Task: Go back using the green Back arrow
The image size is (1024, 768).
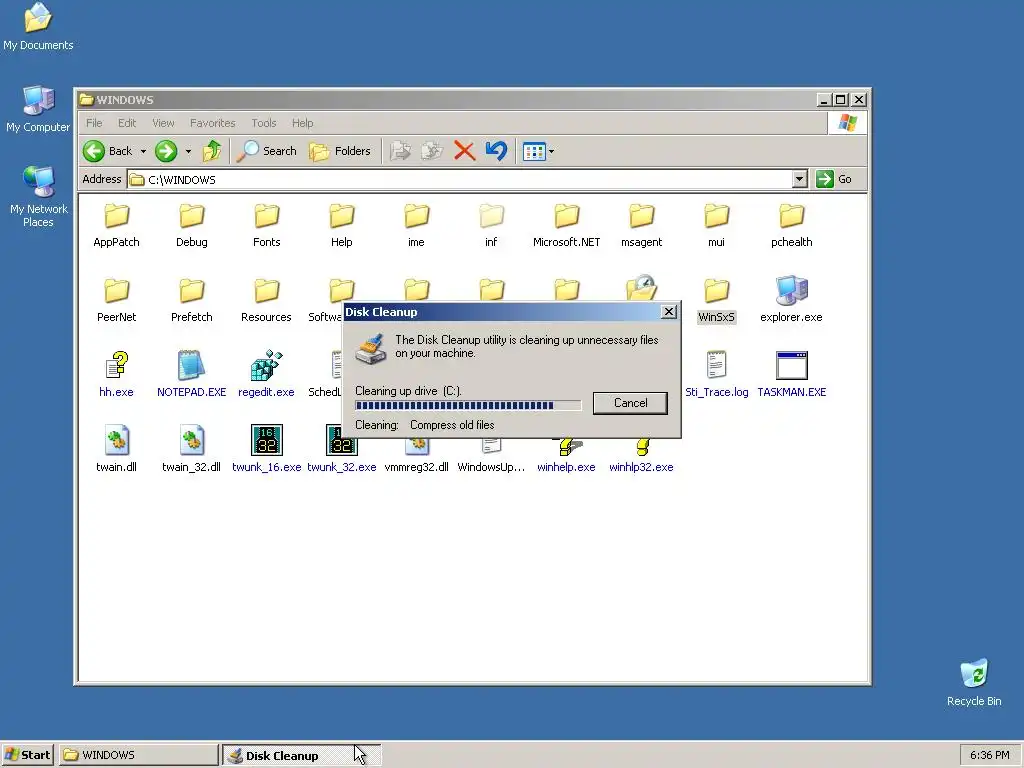Action: click(x=108, y=151)
